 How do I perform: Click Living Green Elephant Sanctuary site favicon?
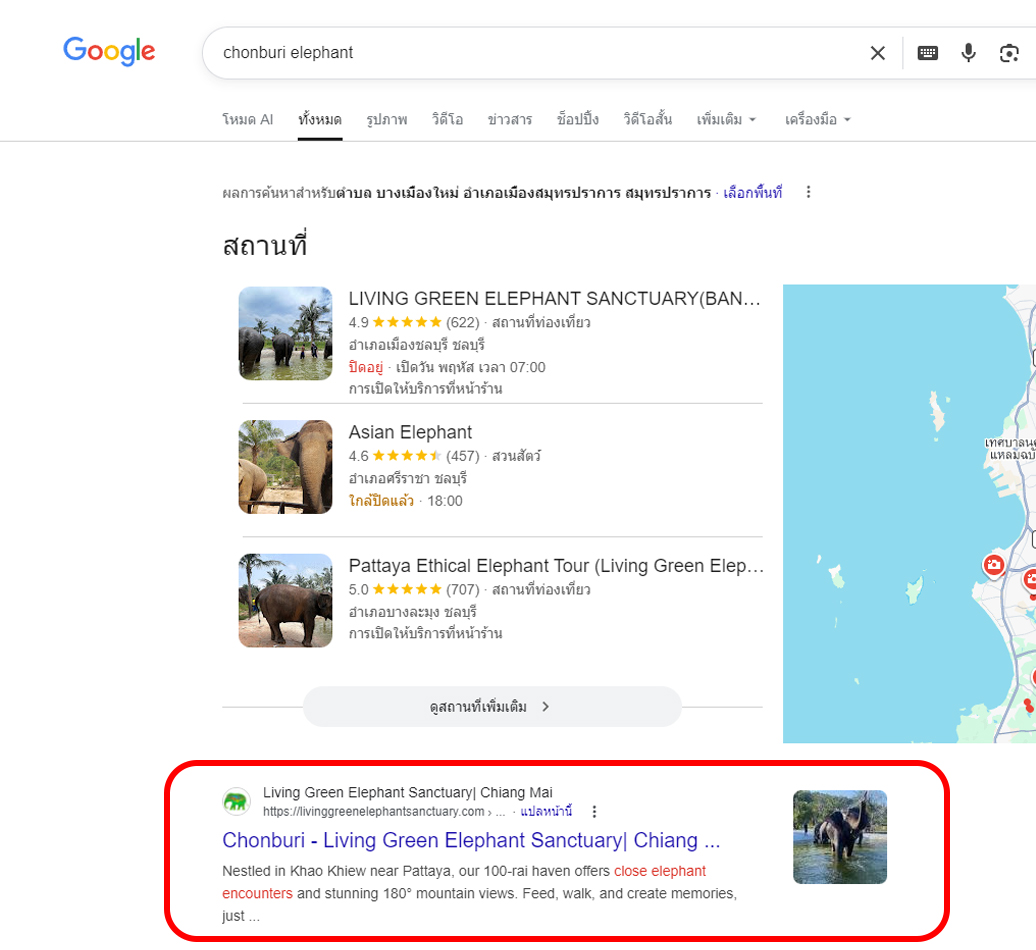pyautogui.click(x=237, y=802)
